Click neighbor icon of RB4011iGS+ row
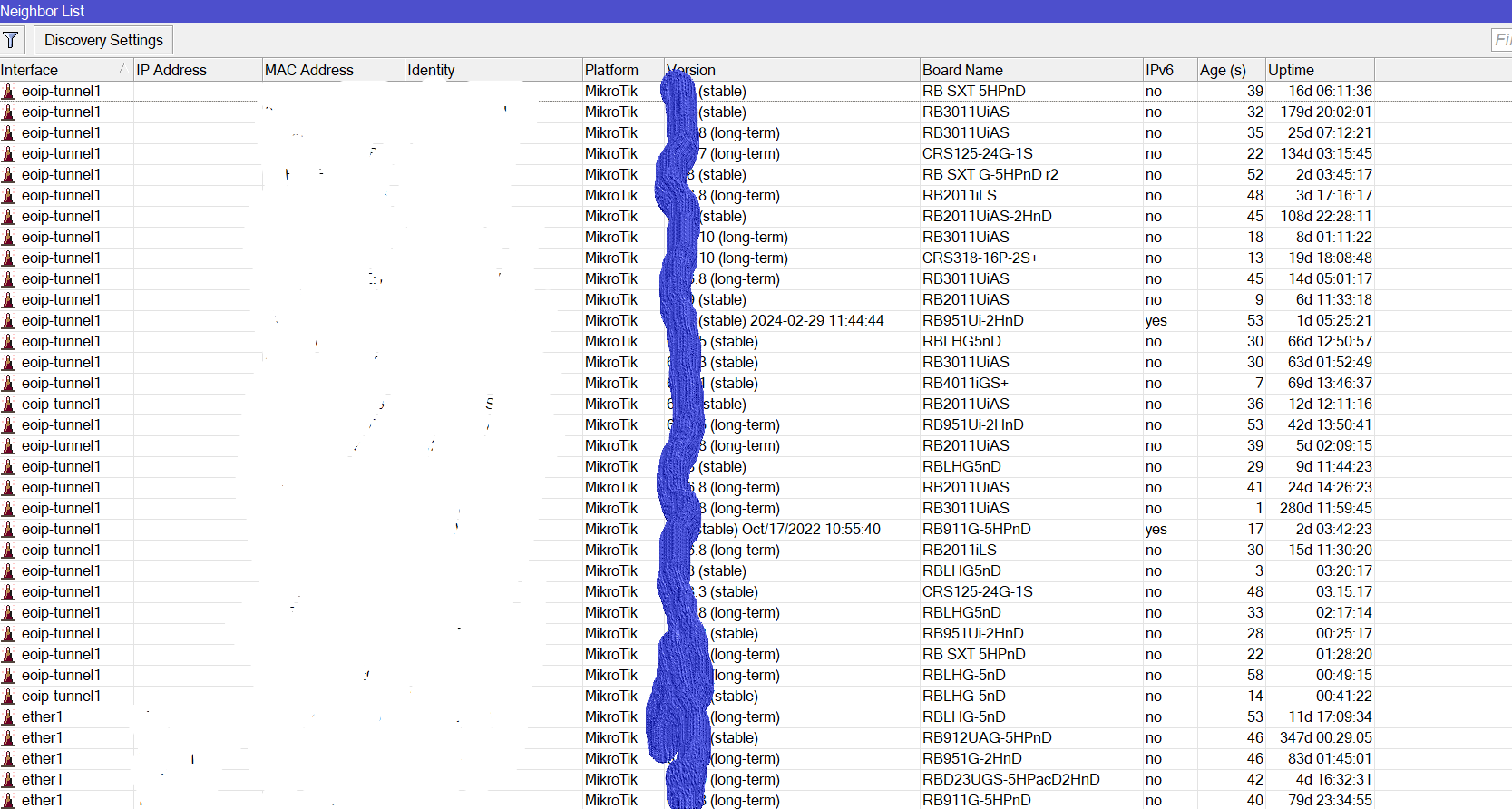The width and height of the screenshot is (1512, 809). [9, 383]
